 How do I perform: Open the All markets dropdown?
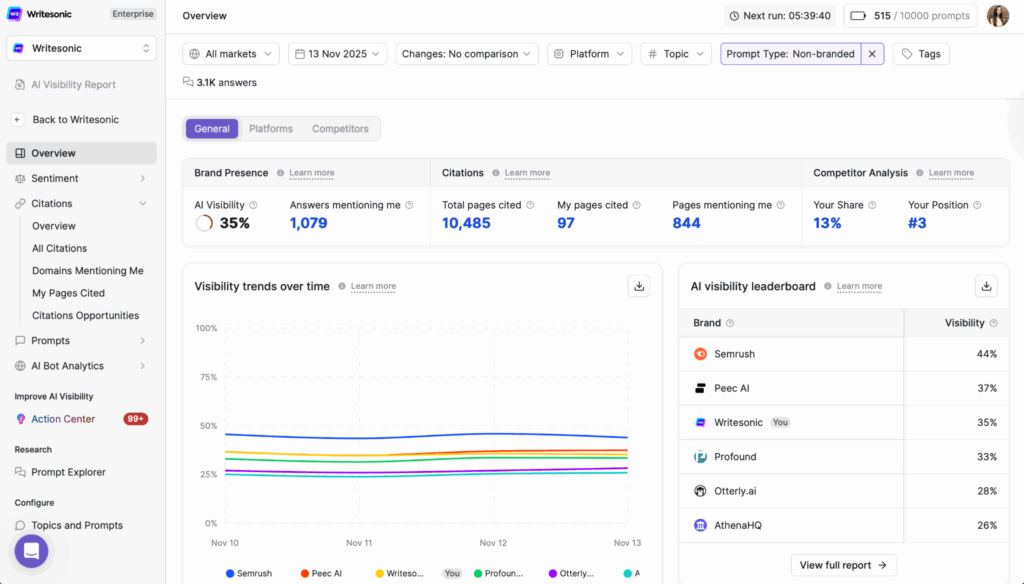(x=230, y=53)
